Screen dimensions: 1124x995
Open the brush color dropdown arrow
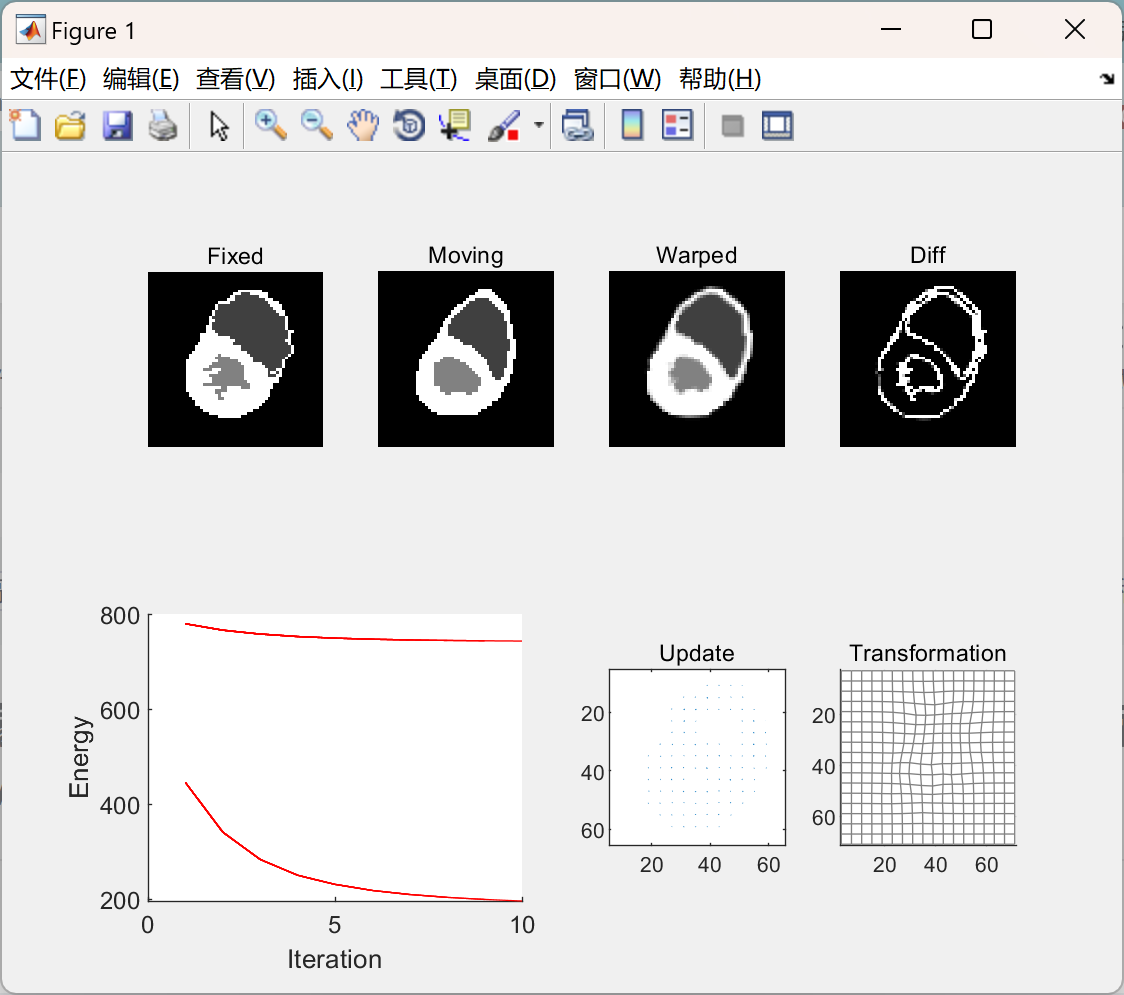click(538, 125)
